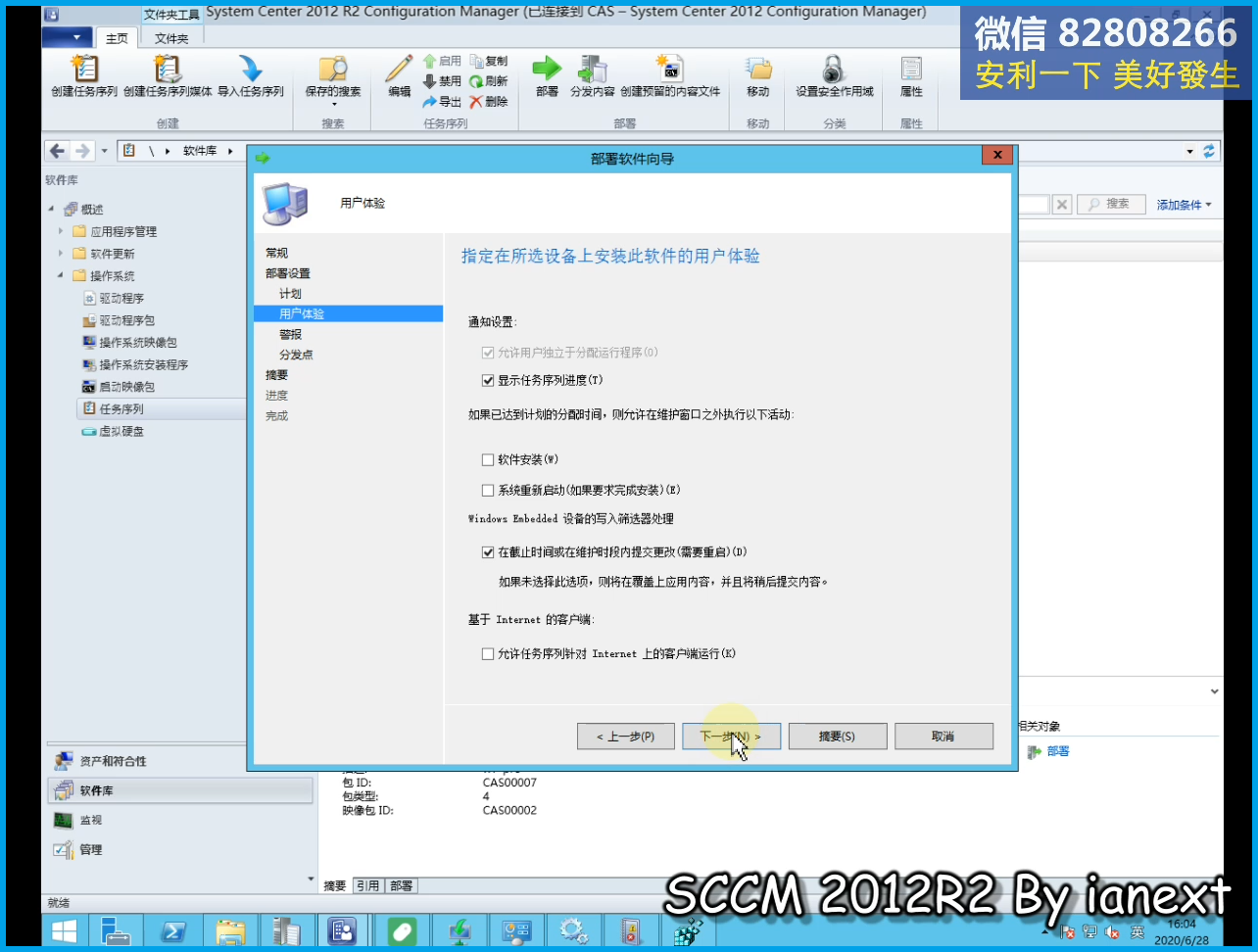Toggle 在截止时间或在维护时段内提交更改 checkbox
1258x952 pixels.
coord(488,552)
